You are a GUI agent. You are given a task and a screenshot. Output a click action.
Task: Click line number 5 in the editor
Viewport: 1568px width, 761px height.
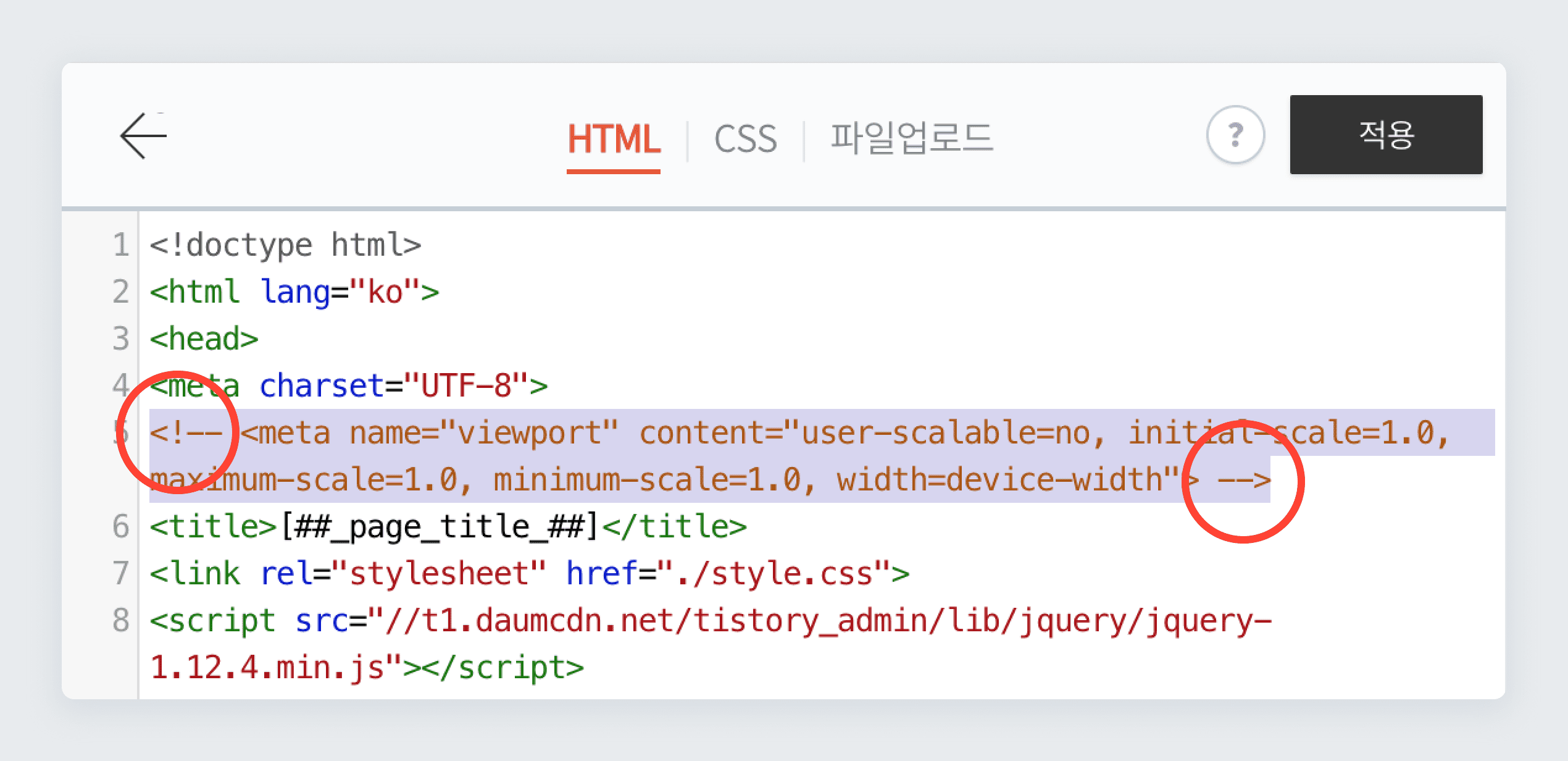121,432
